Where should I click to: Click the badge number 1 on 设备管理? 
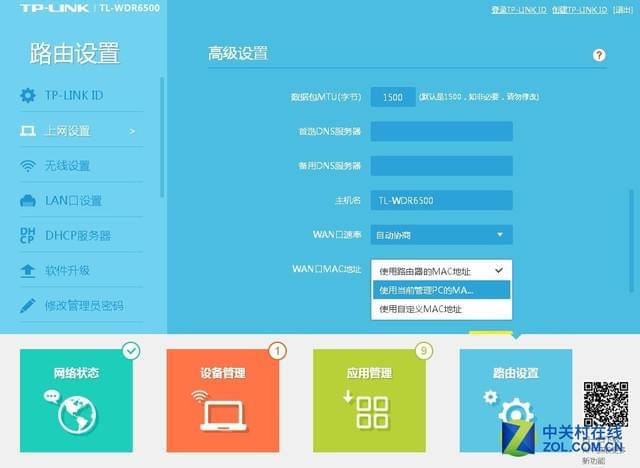click(x=278, y=351)
